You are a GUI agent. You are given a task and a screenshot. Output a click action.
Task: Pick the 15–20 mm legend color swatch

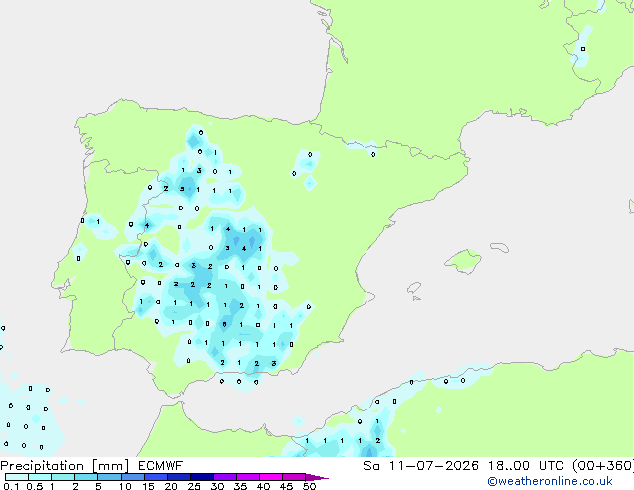click(x=156, y=477)
